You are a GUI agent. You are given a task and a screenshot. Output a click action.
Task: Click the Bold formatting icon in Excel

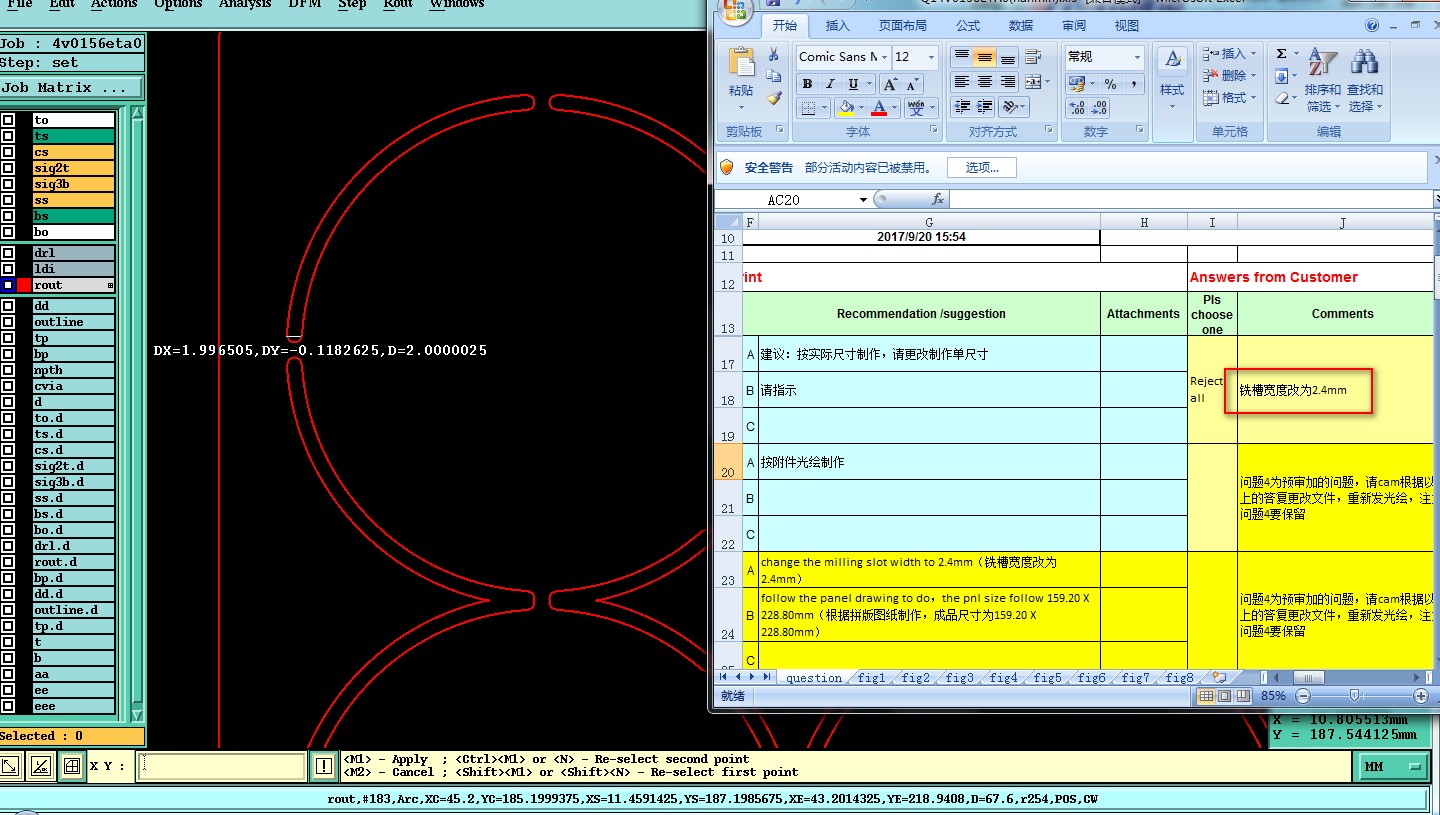[x=807, y=83]
